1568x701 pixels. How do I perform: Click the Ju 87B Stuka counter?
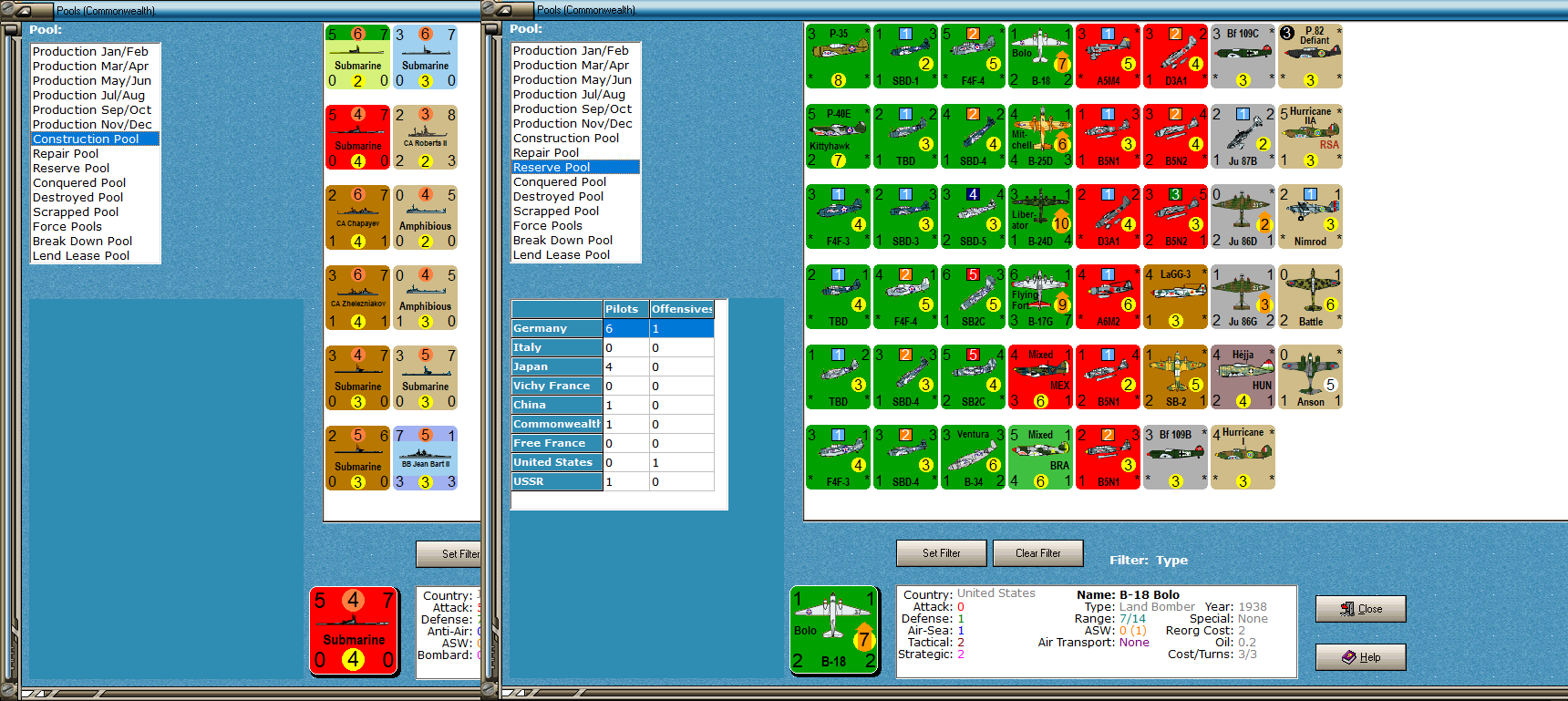pos(1243,137)
